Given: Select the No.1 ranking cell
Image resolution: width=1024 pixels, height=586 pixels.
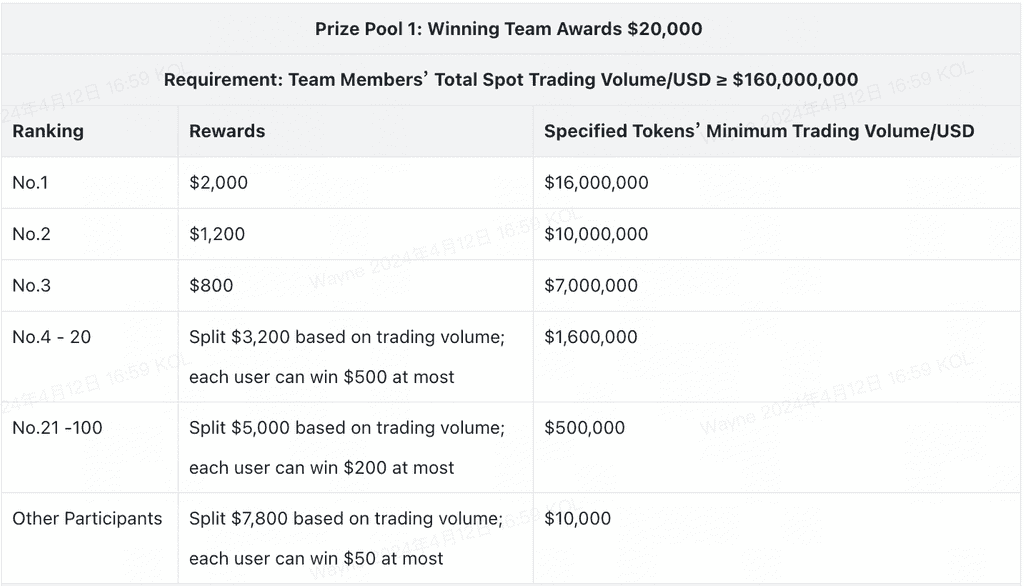Looking at the screenshot, I should (x=31, y=183).
